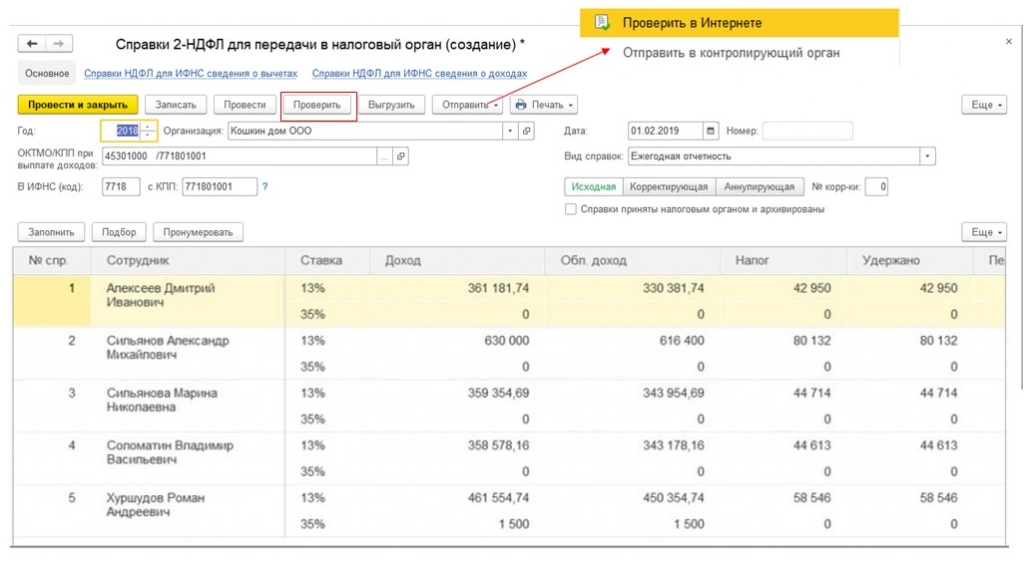The height and width of the screenshot is (564, 1024).
Task: Choose 'Проверить в Интернете' menu entry
Action: click(x=691, y=23)
